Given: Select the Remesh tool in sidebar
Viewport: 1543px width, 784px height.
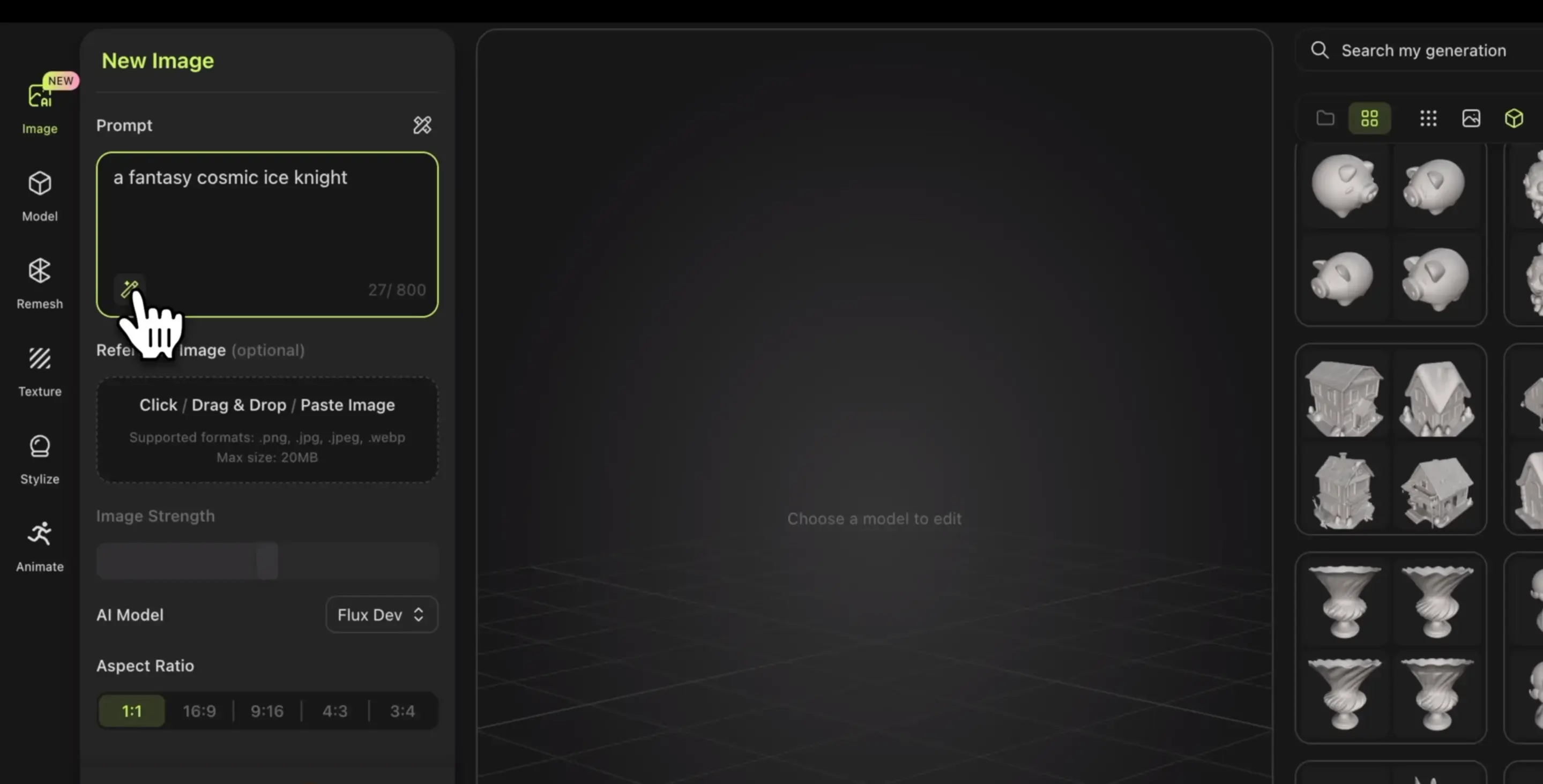Looking at the screenshot, I should tap(40, 283).
